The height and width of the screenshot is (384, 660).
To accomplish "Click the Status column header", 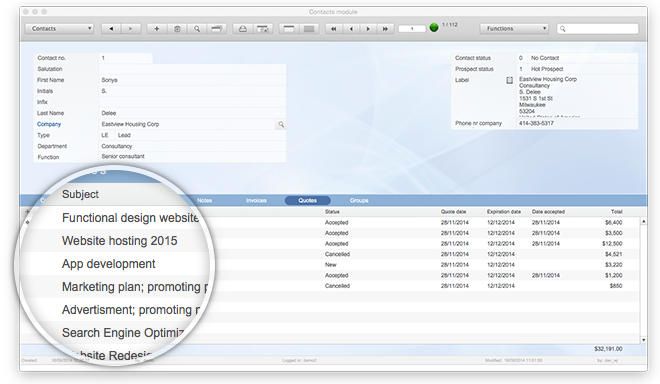I will 332,212.
